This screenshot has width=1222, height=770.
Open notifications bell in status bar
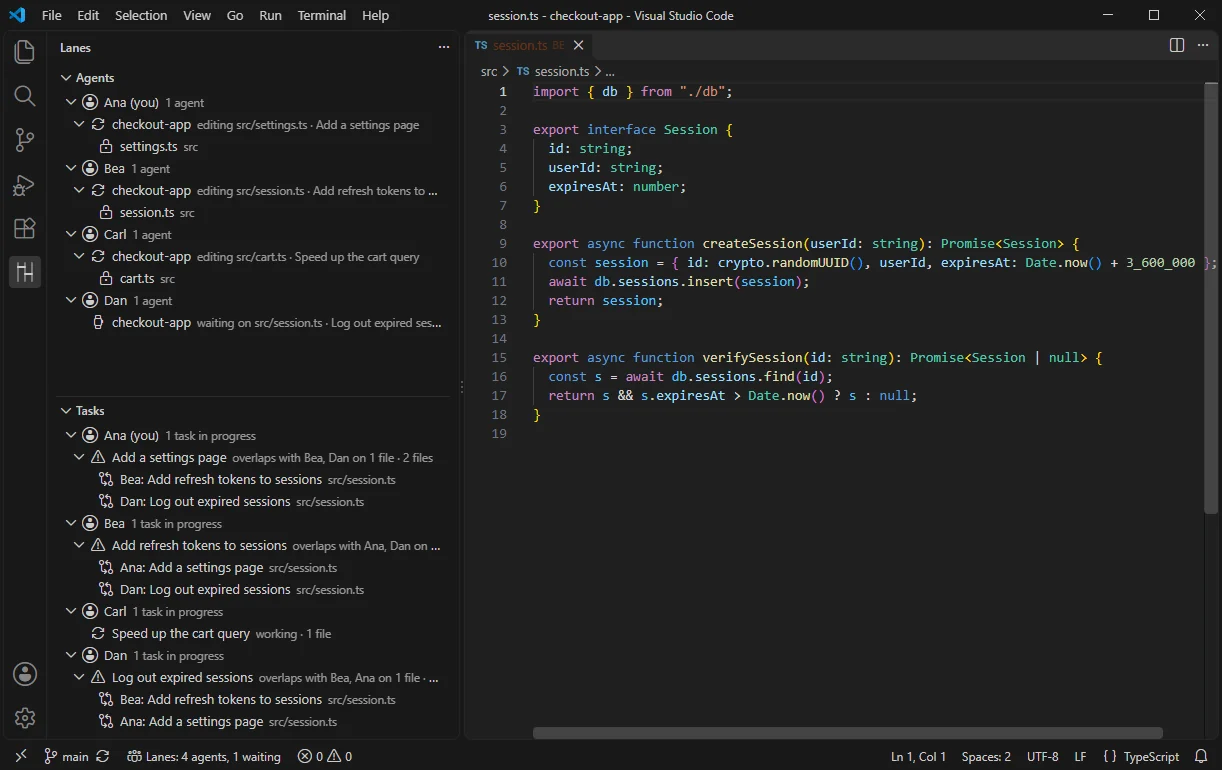1201,757
